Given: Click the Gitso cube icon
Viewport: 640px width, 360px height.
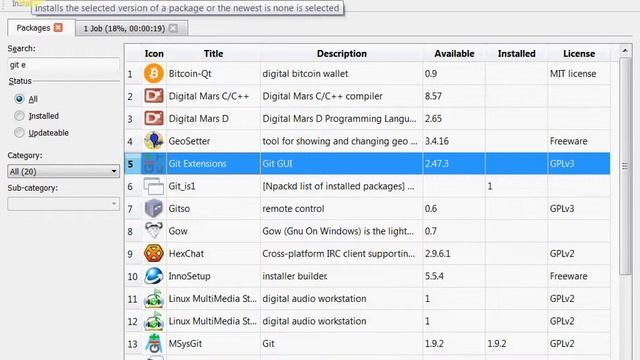Looking at the screenshot, I should [x=153, y=209].
